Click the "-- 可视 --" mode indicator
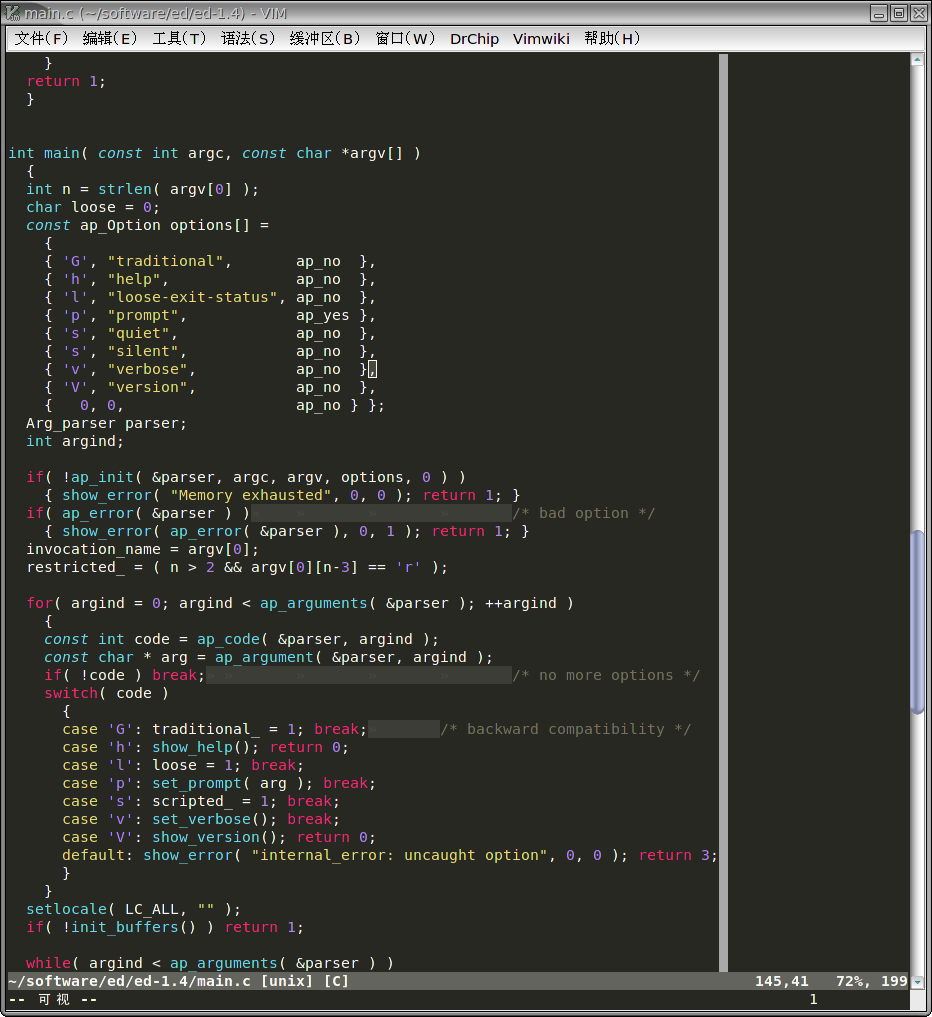Viewport: 932px width, 1017px height. tap(53, 999)
